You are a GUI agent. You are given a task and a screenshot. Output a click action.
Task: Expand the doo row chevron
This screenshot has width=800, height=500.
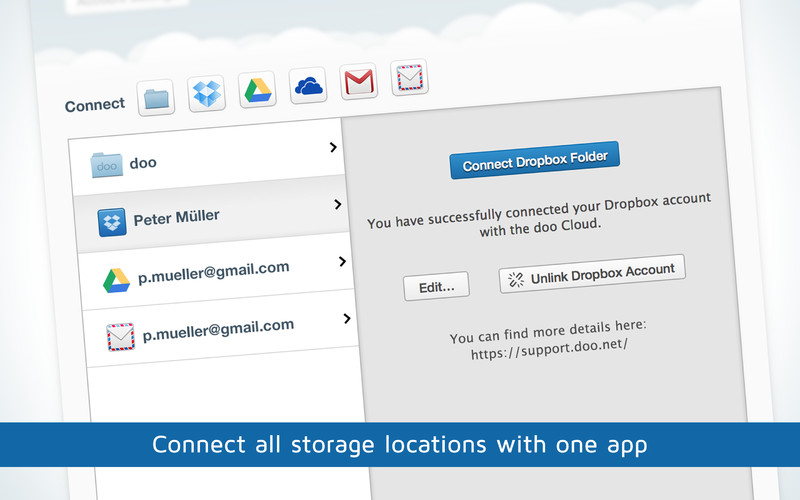point(333,147)
